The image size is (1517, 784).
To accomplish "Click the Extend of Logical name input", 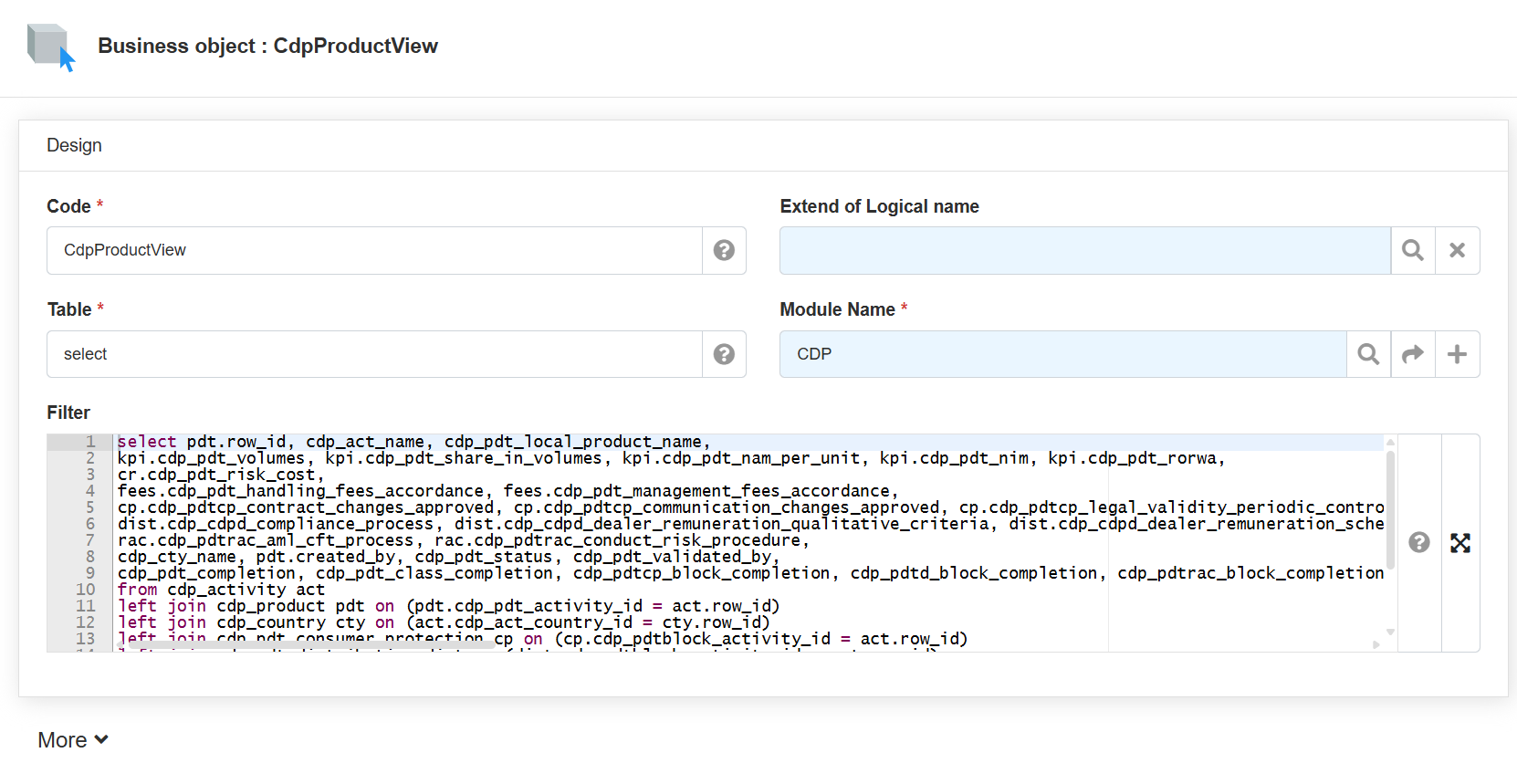I will 1084,250.
